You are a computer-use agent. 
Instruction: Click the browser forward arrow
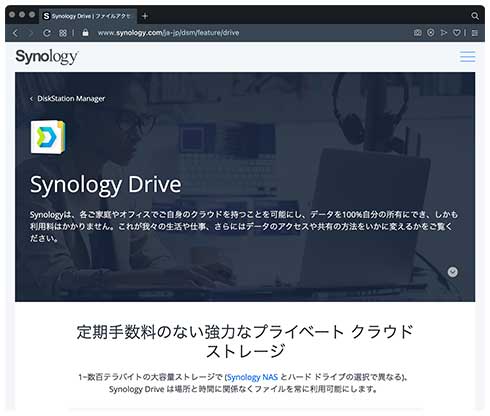pos(31,33)
